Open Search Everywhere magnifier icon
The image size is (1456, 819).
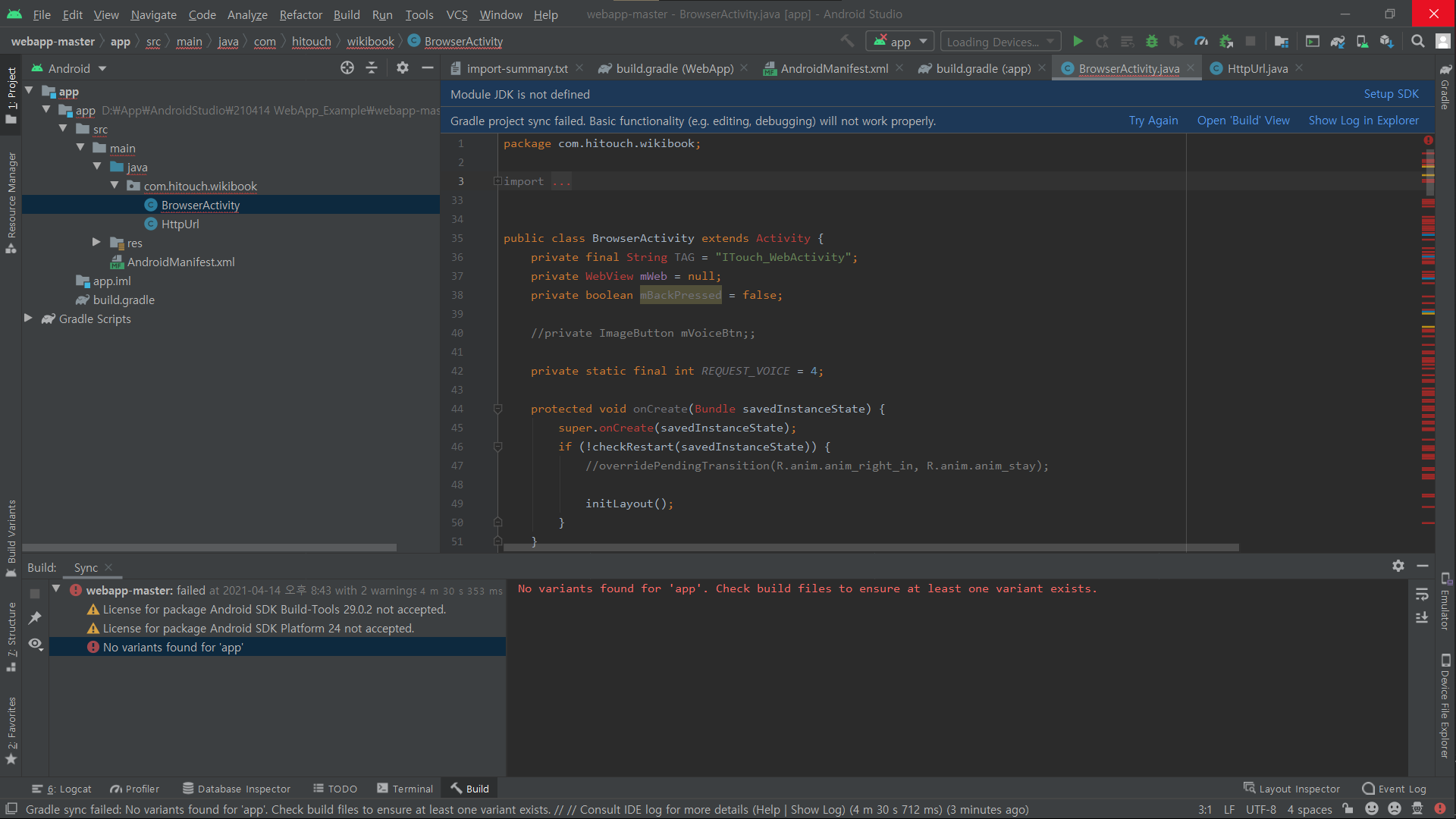[x=1417, y=42]
